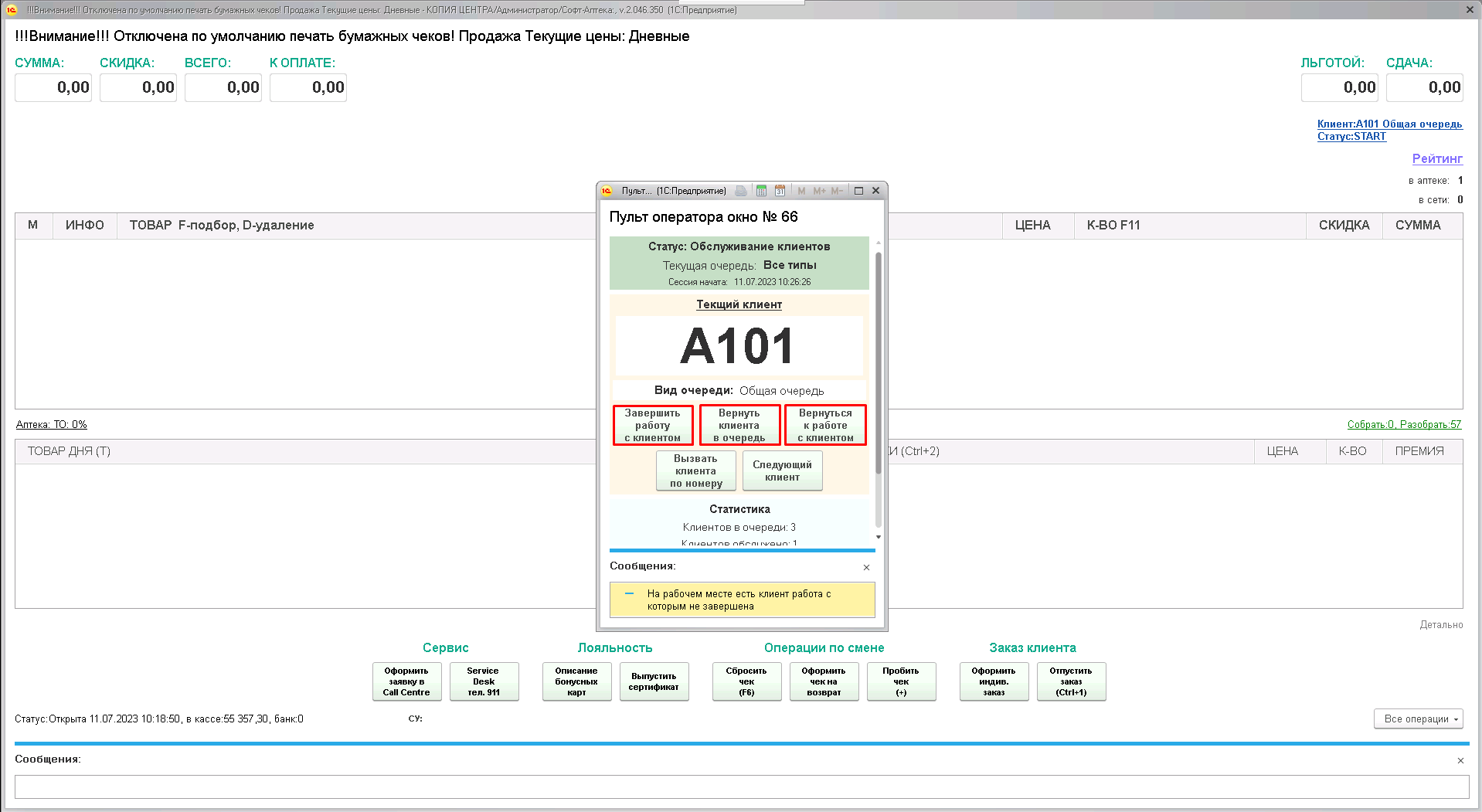Viewport: 1482px width, 812px height.
Task: Click the M- memory subtract icon
Action: tap(837, 191)
